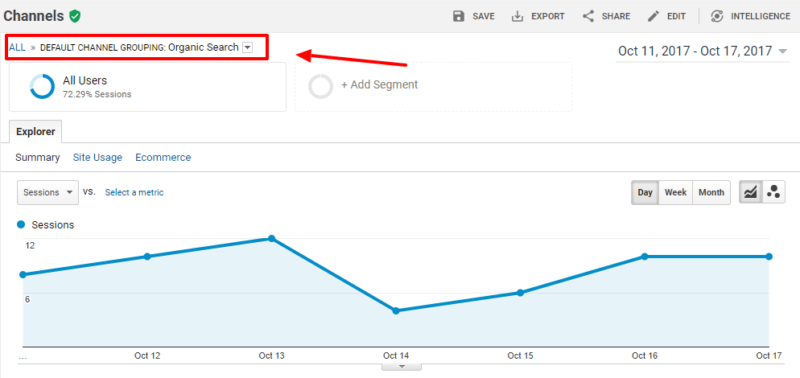Click the All Users segment card label
The width and height of the screenshot is (800, 378).
coord(85,81)
